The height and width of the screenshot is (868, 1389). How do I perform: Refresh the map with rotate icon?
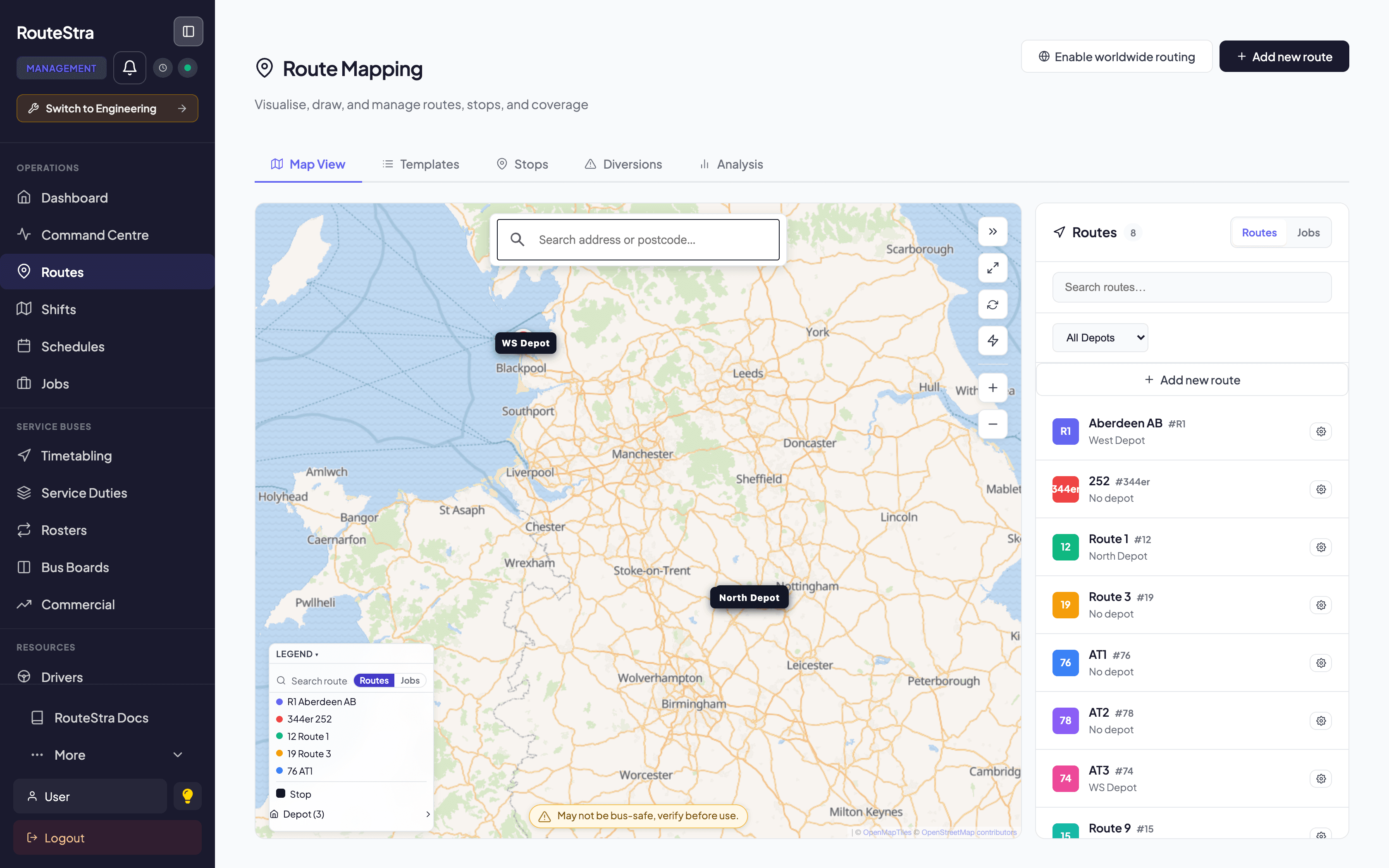(993, 304)
